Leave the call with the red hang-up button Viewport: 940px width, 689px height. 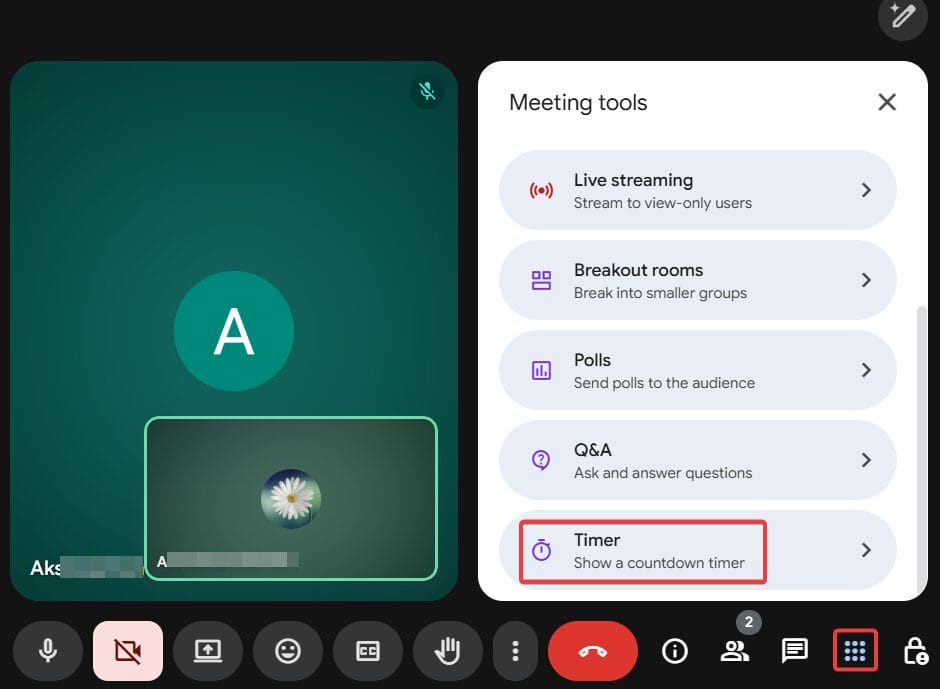pyautogui.click(x=593, y=651)
